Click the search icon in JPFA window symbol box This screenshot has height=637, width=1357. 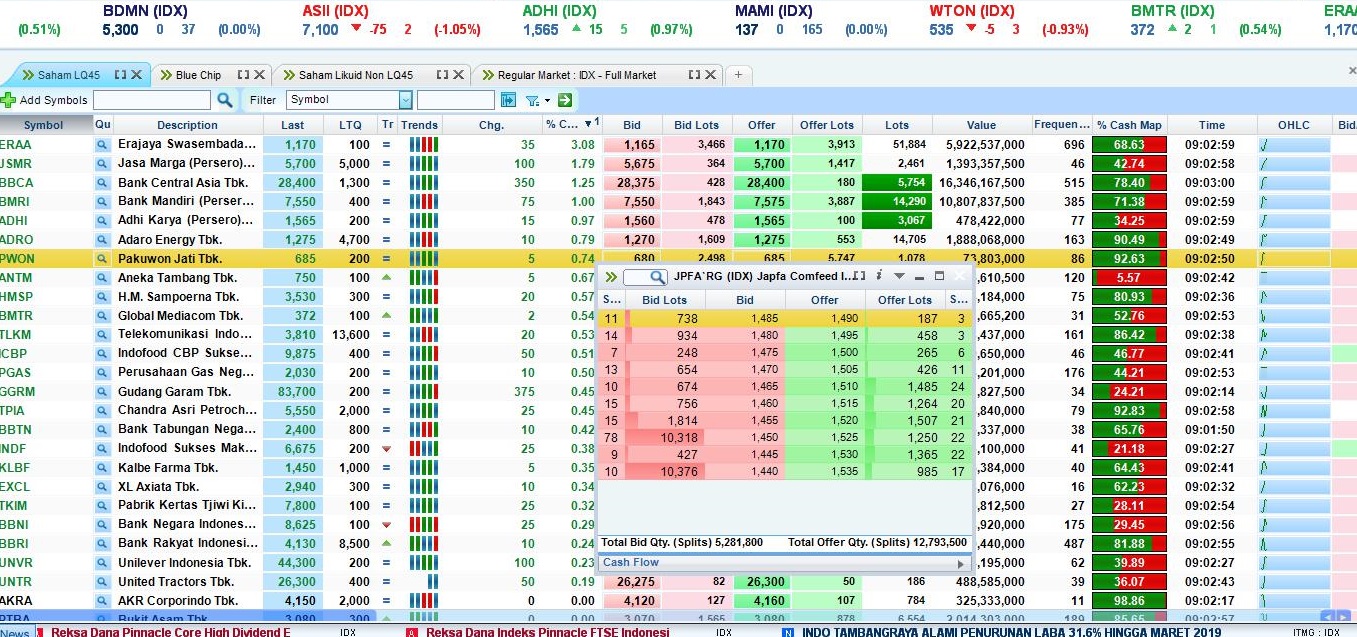[x=657, y=277]
